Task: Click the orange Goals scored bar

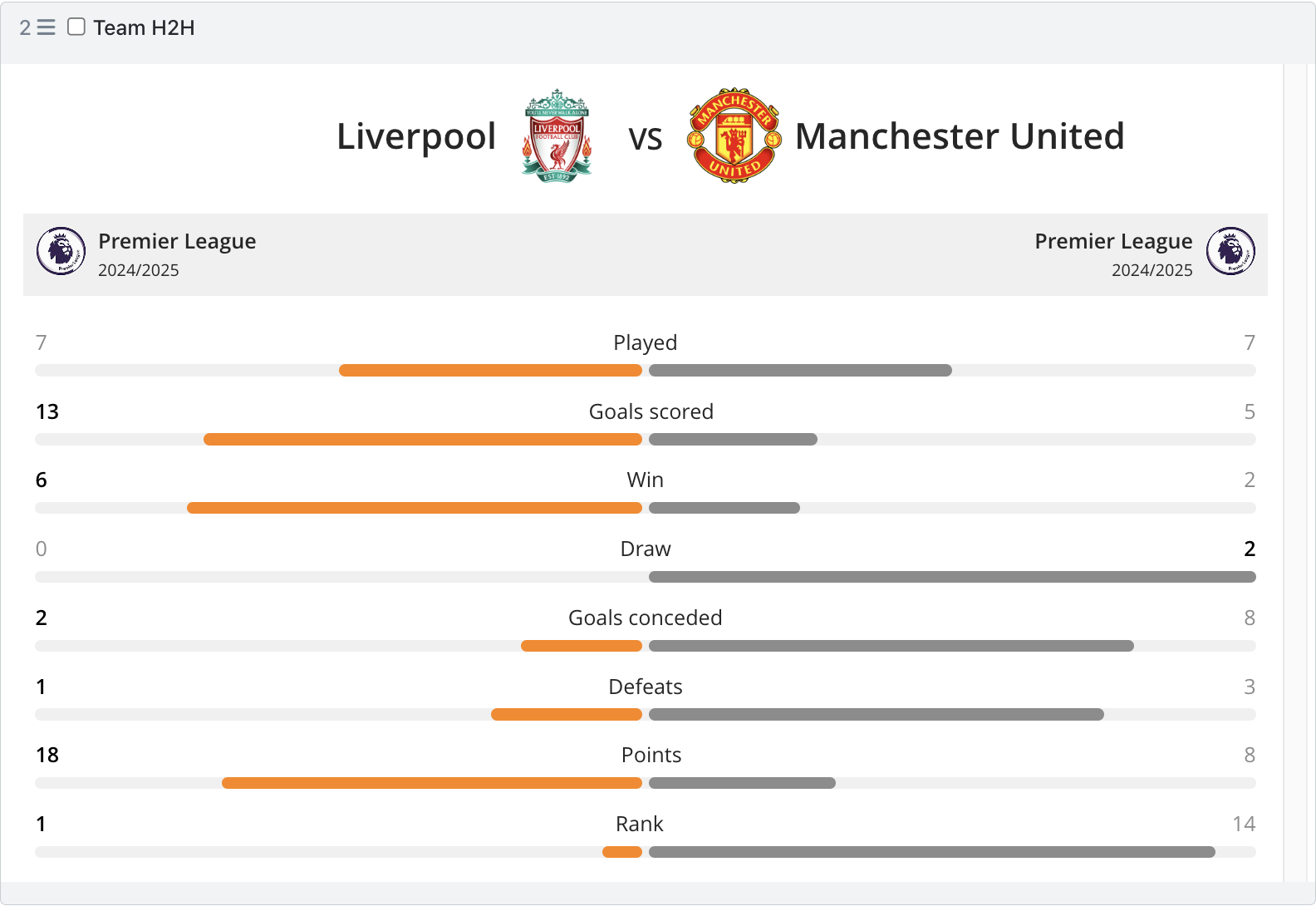Action: click(423, 439)
